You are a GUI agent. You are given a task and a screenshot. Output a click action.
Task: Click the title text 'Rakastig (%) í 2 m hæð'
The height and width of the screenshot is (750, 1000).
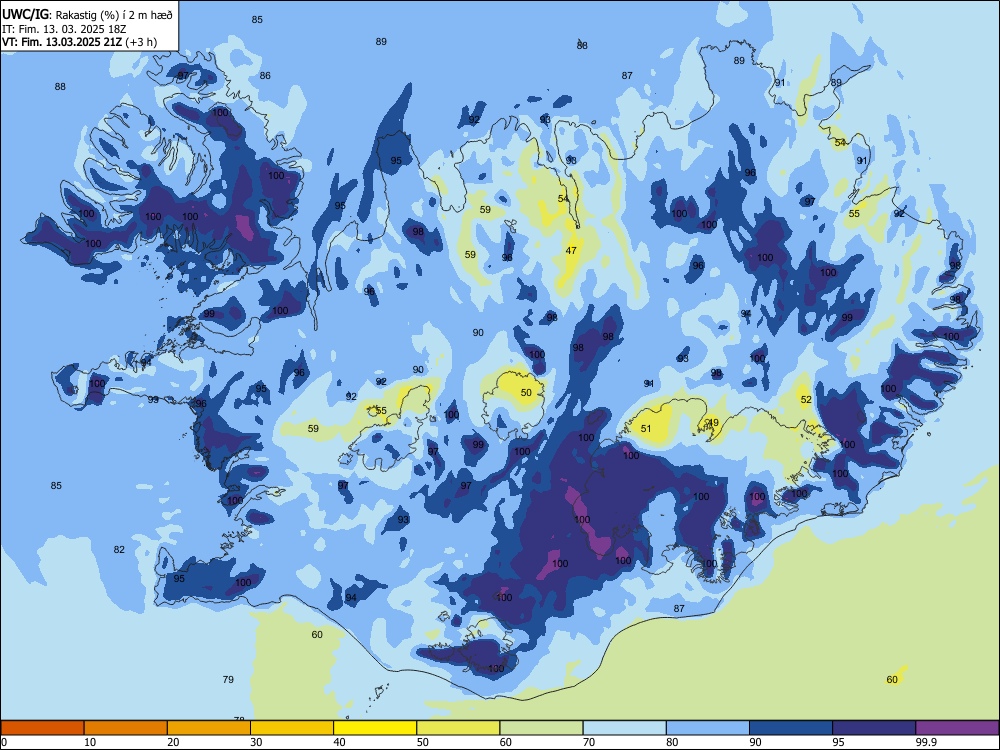pos(114,15)
